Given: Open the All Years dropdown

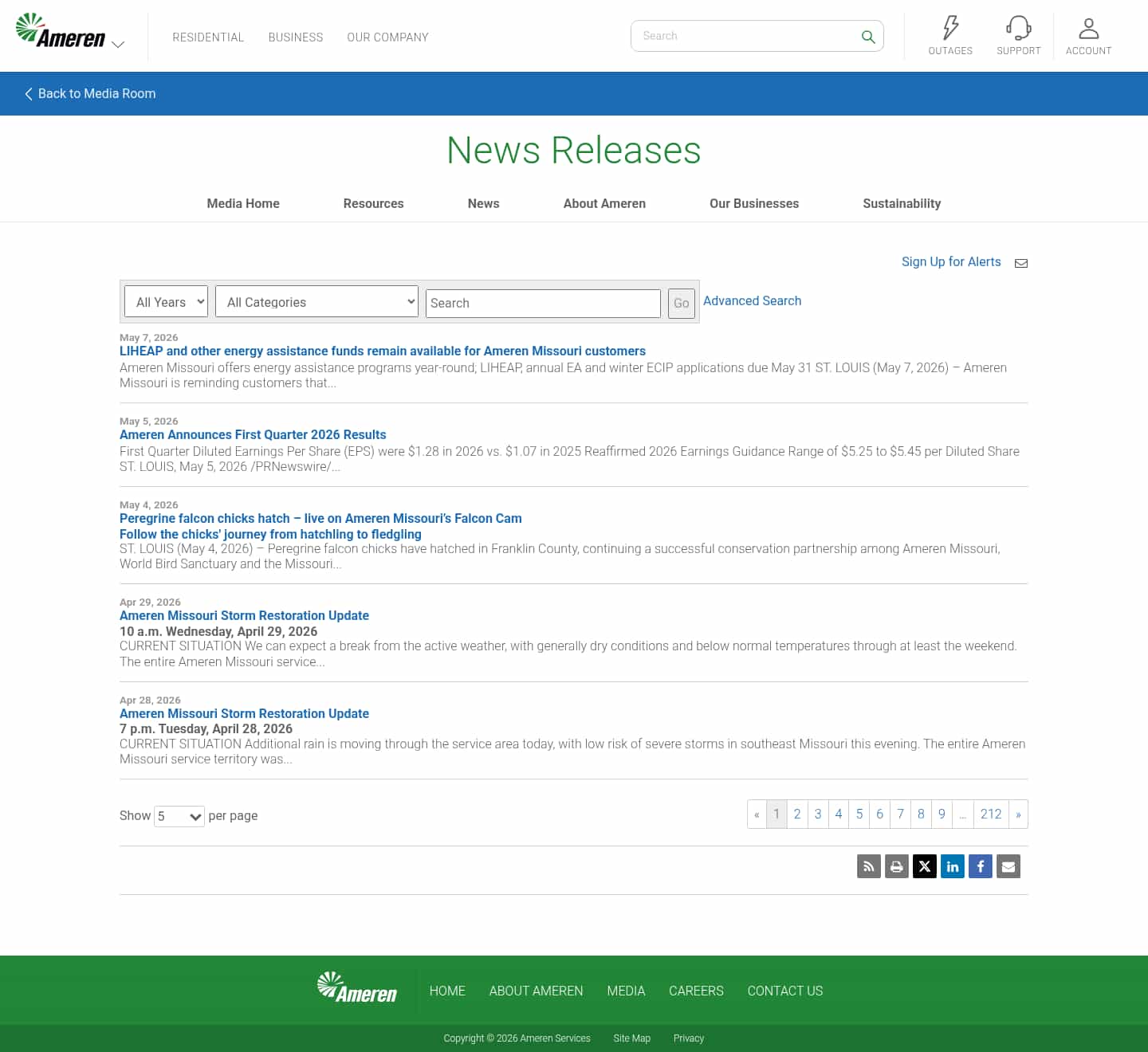Looking at the screenshot, I should click(167, 302).
